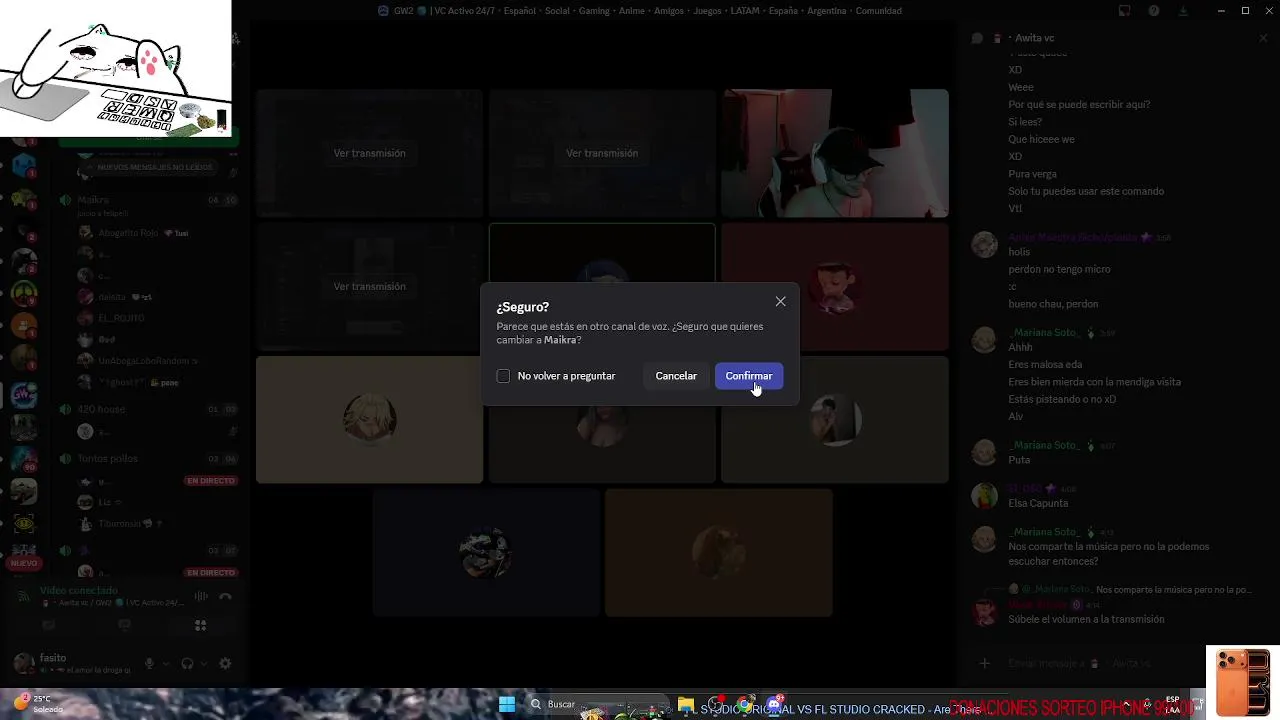
Task: Click the message 'Súbele el volumen a la transmisión'
Action: pos(1086,619)
